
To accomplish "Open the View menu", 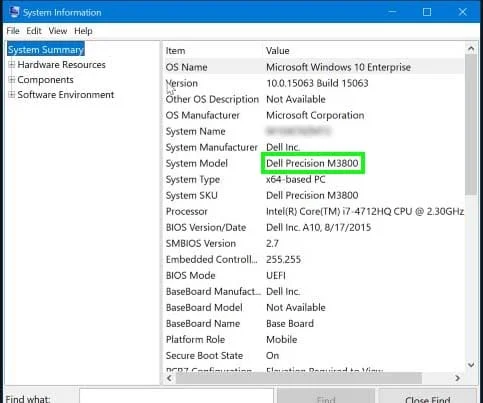I will (x=58, y=31).
